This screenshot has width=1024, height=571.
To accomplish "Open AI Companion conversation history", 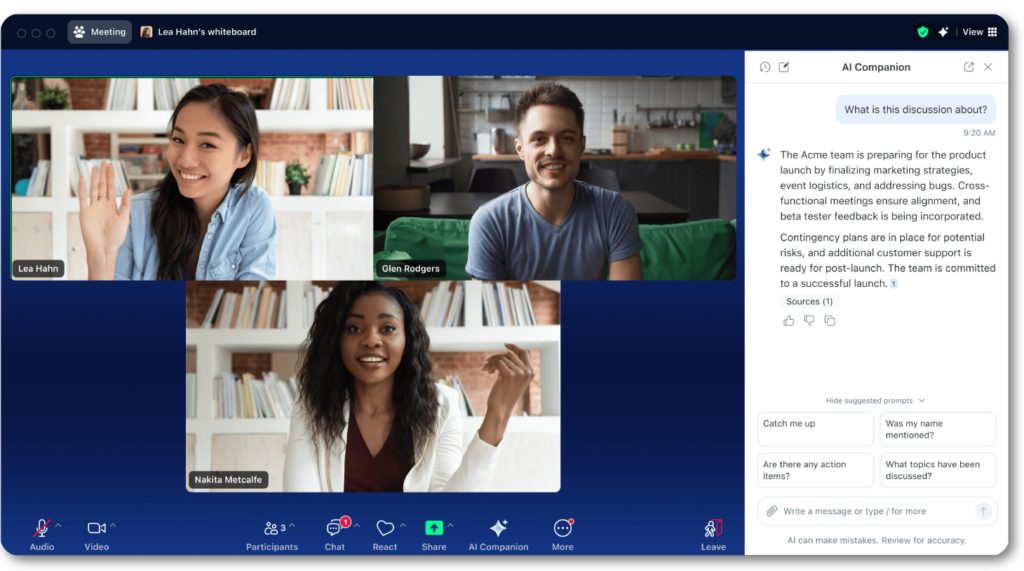I will tap(765, 67).
